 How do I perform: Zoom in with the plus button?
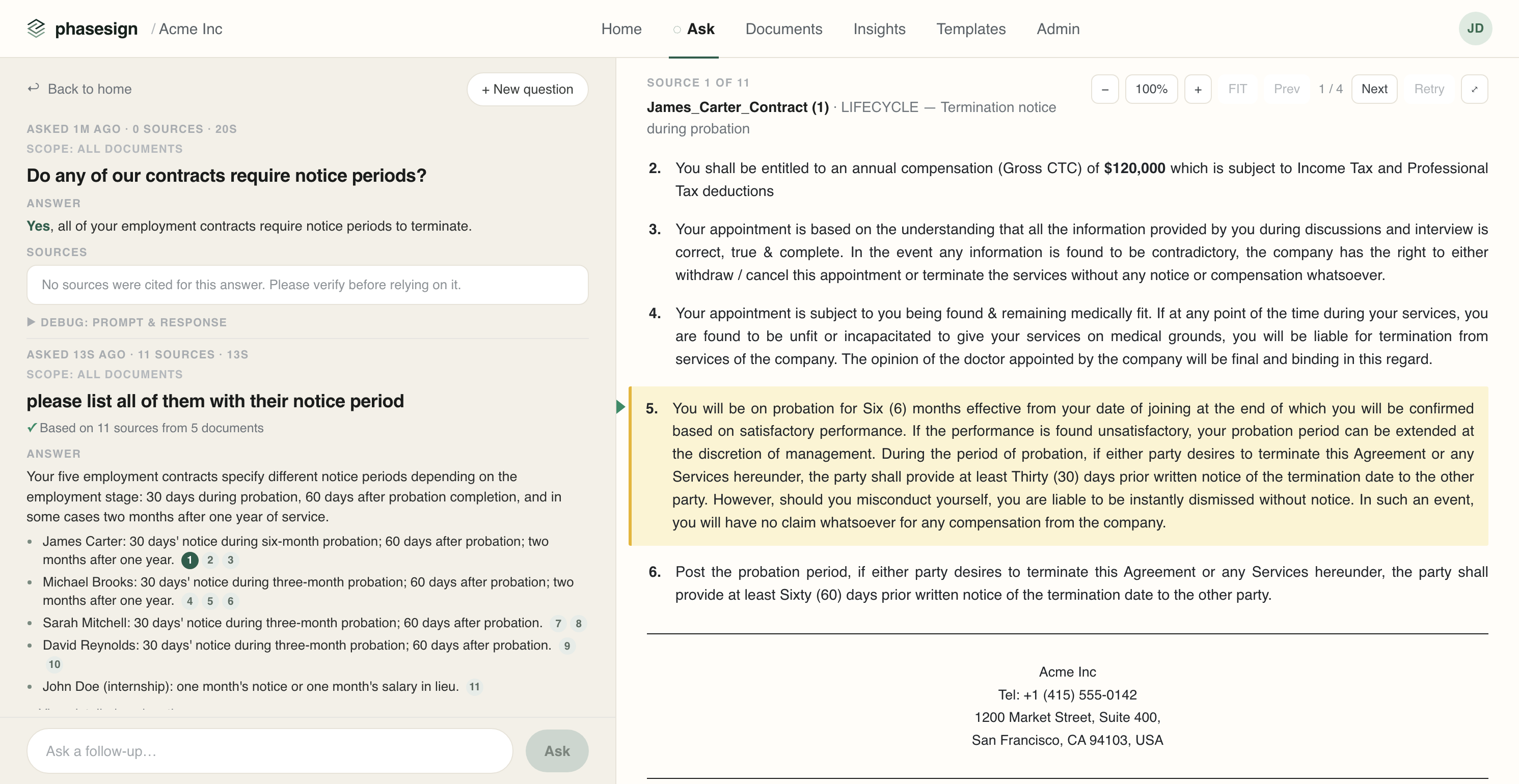coord(1198,89)
